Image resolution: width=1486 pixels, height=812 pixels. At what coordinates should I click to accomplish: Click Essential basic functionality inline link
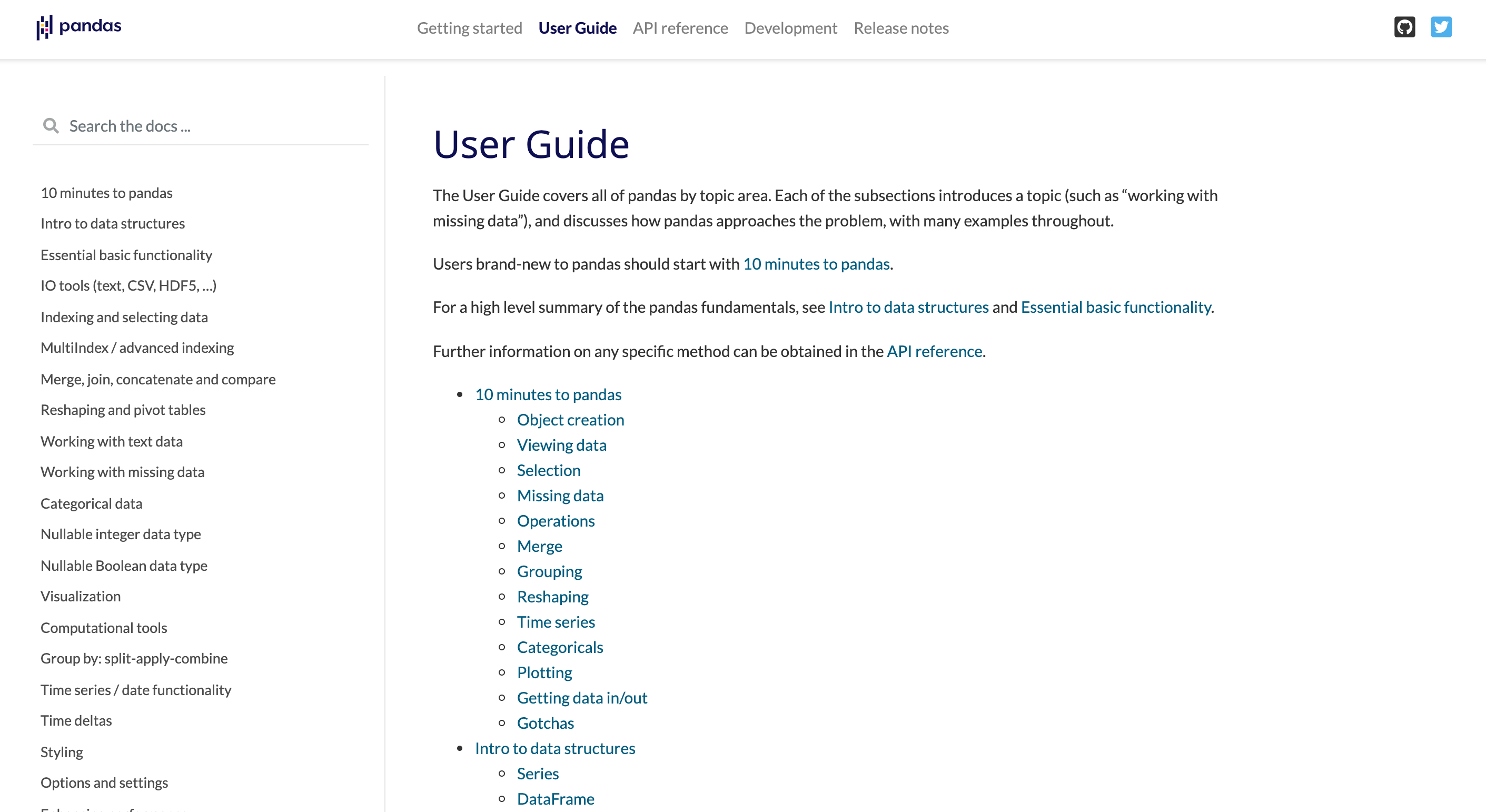click(1115, 308)
